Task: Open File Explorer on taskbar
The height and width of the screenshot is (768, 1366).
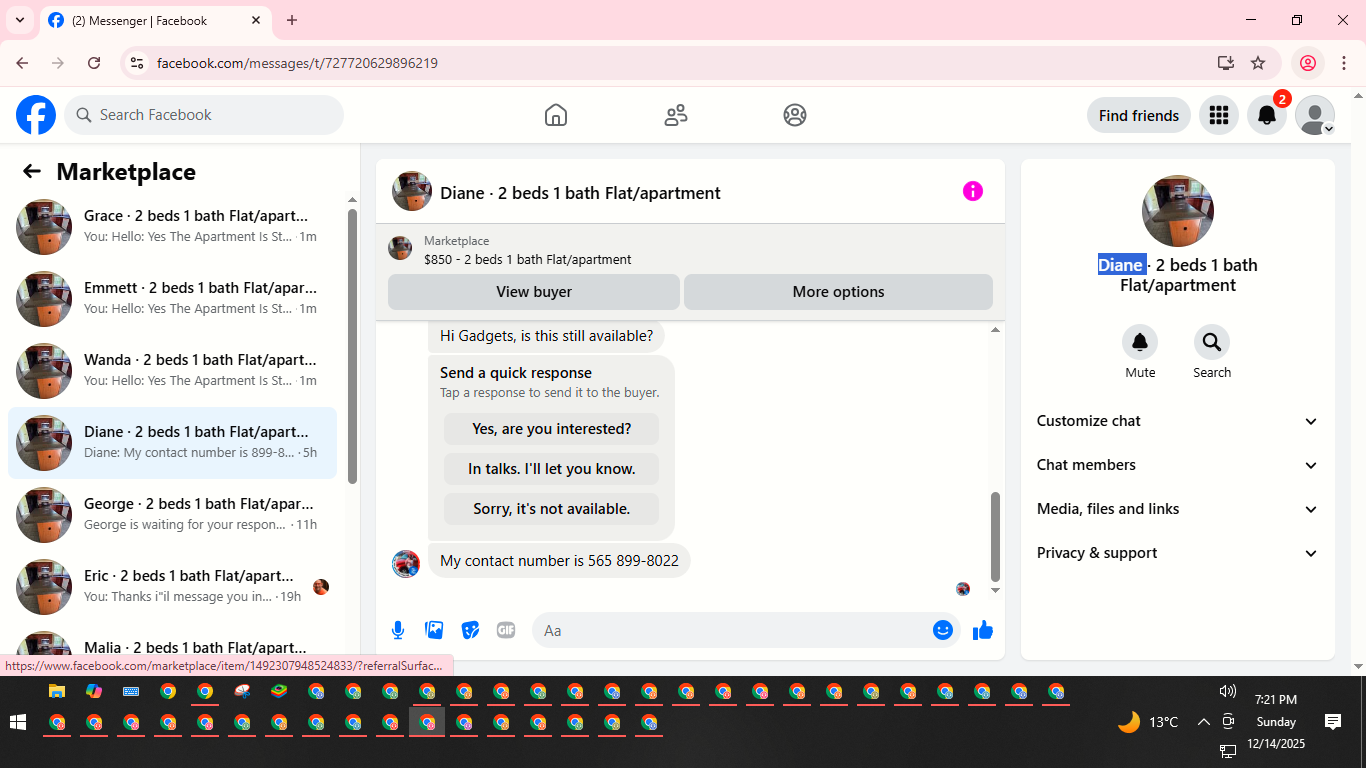Action: (57, 691)
